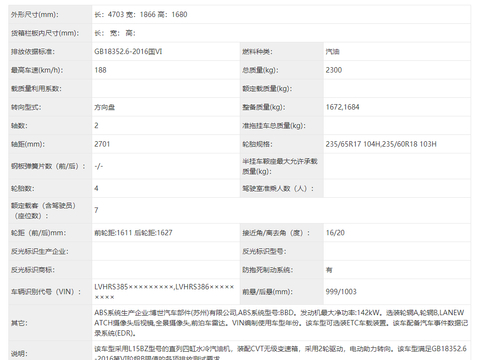The height and width of the screenshot is (360, 480).
Task: Select the VIN value starting LVHRS385
Action: pos(164,292)
